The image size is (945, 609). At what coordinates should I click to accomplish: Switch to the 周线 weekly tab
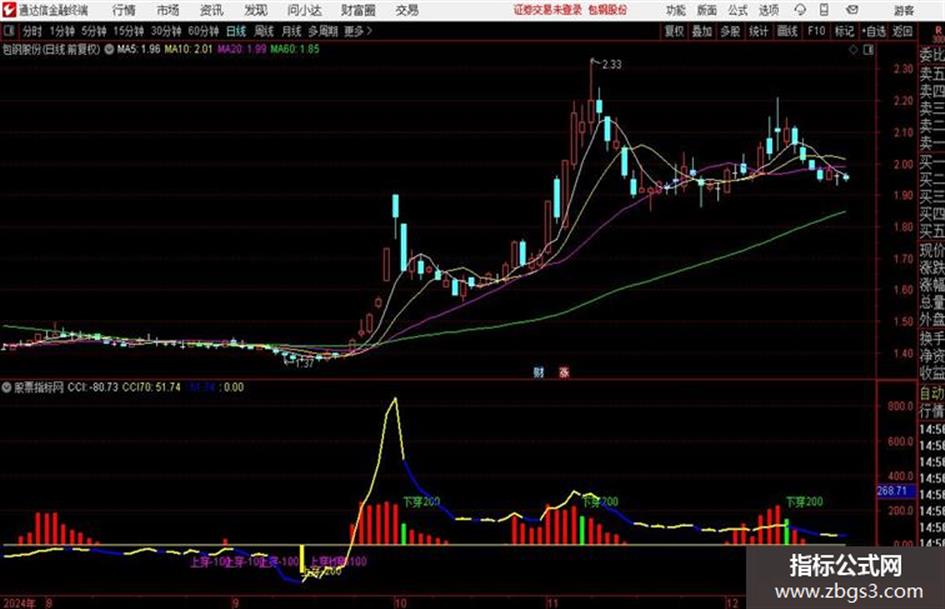coord(264,31)
